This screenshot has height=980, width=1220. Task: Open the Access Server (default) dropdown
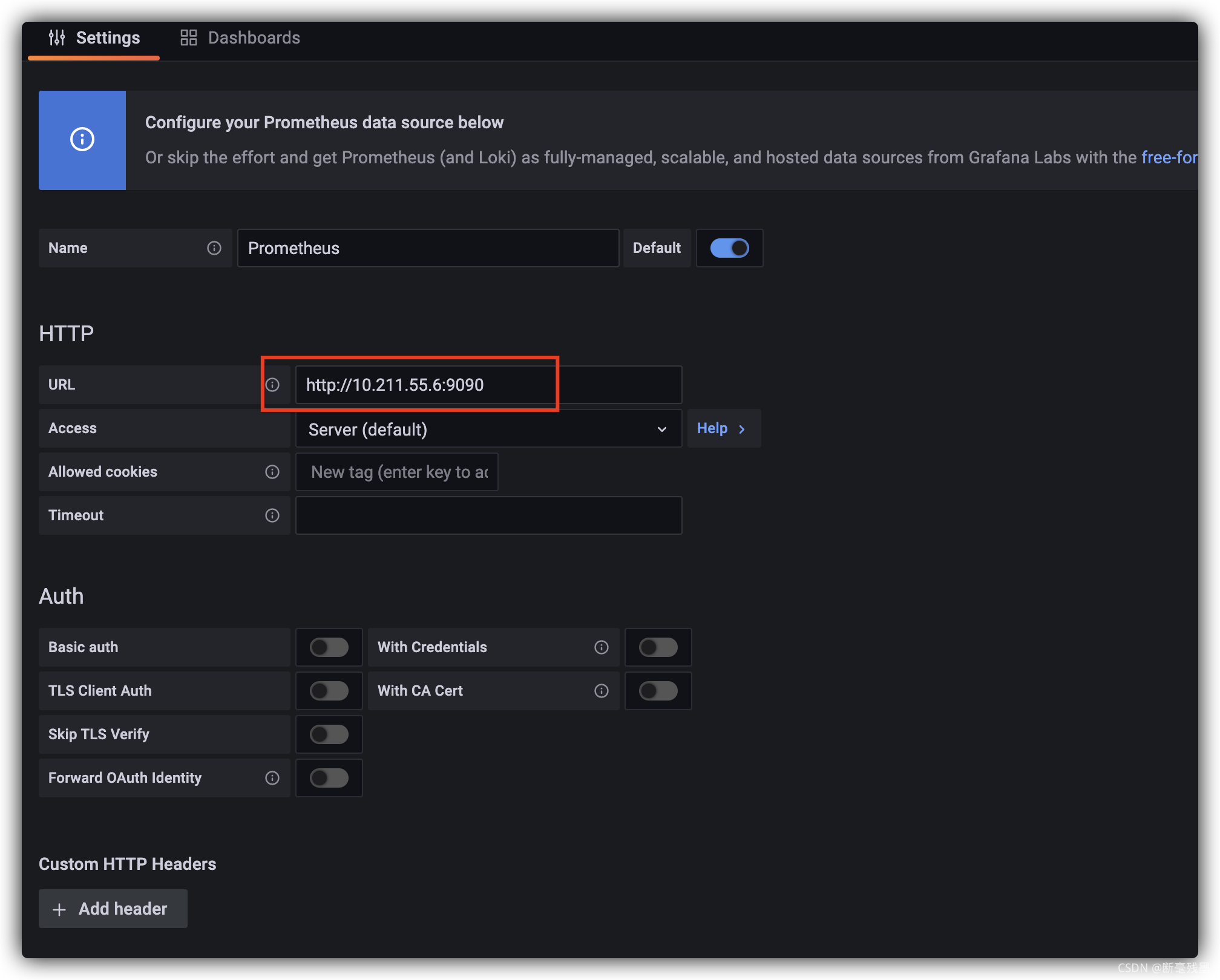point(488,429)
